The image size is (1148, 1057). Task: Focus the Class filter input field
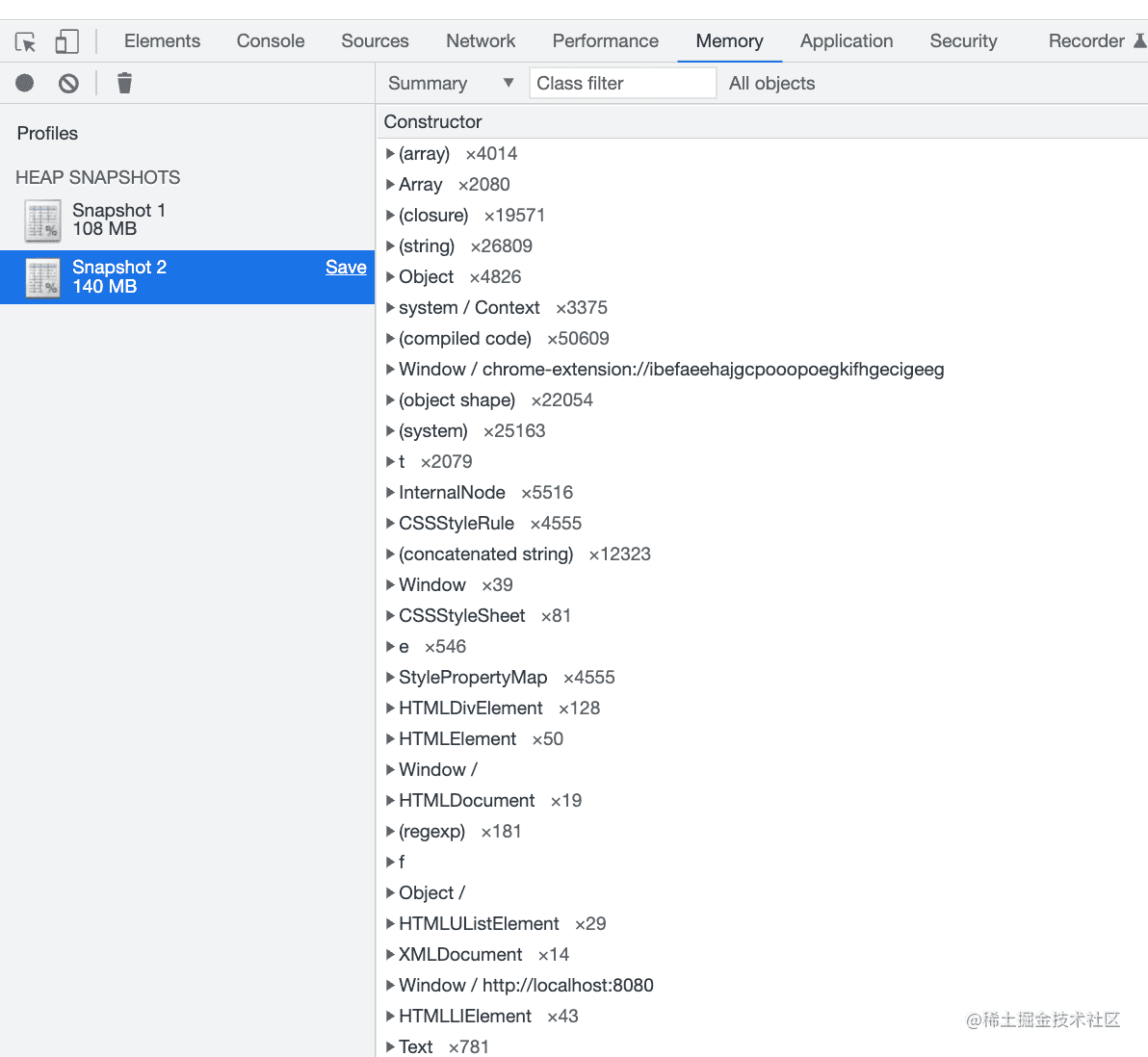[622, 84]
